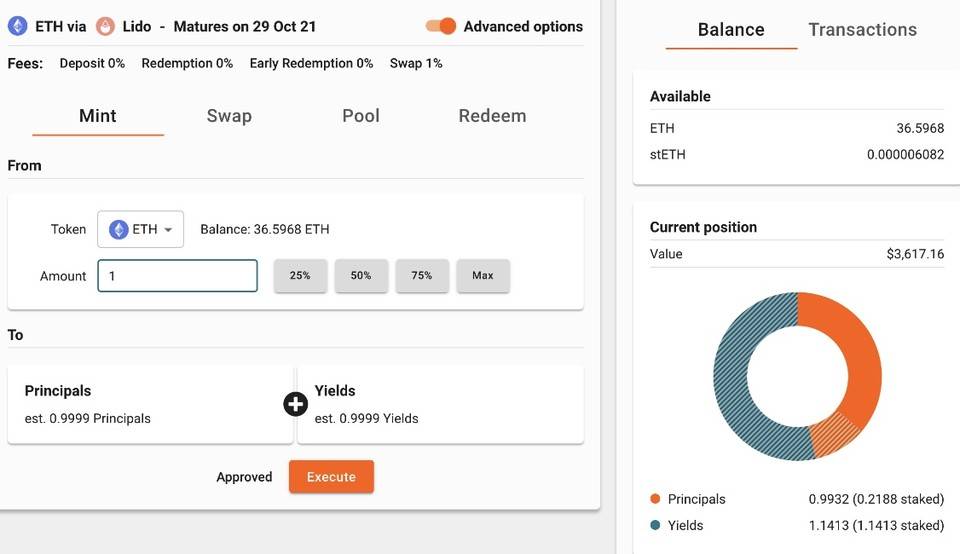Choose the Max amount button
The height and width of the screenshot is (554, 960).
click(483, 275)
